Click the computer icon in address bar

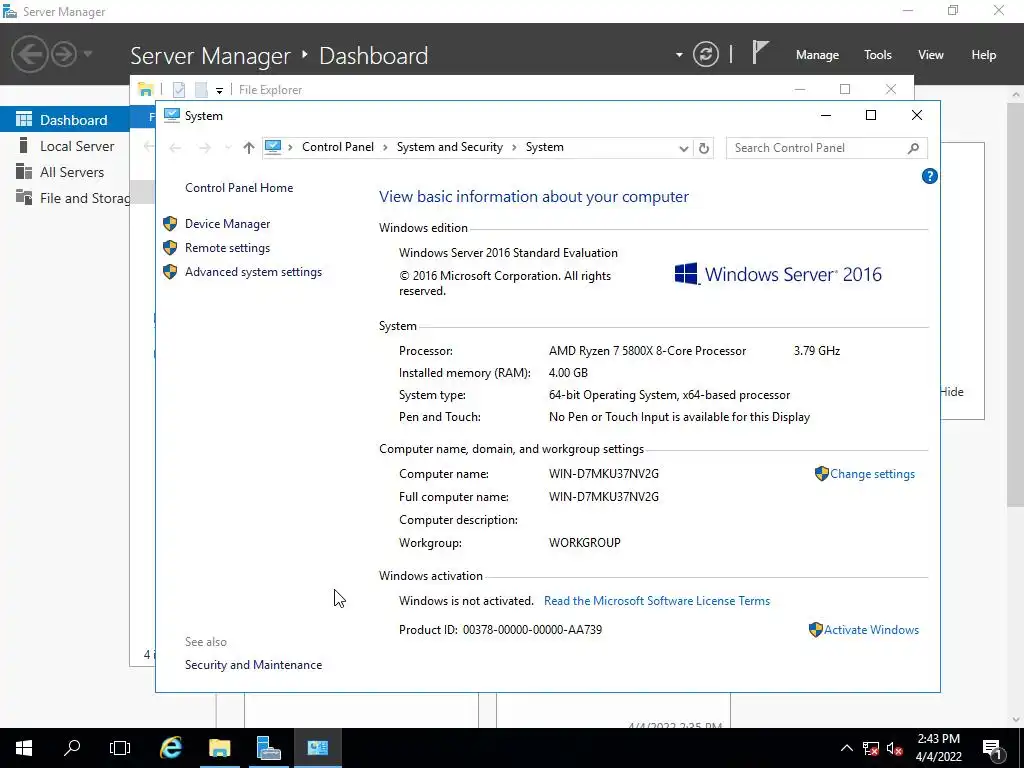pyautogui.click(x=273, y=148)
